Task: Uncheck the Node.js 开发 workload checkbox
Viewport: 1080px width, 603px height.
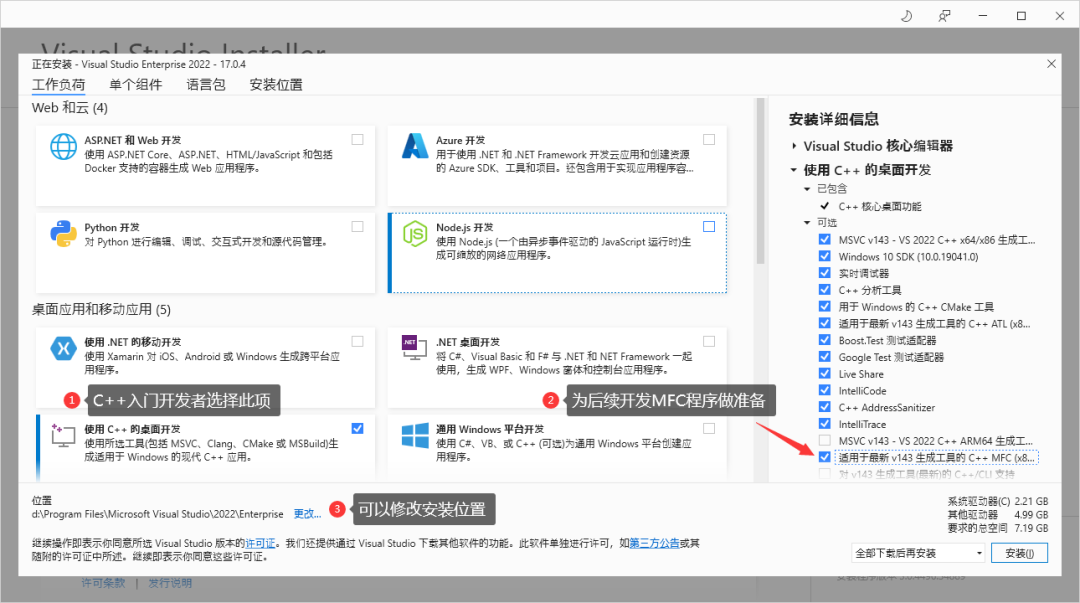Action: (x=710, y=226)
